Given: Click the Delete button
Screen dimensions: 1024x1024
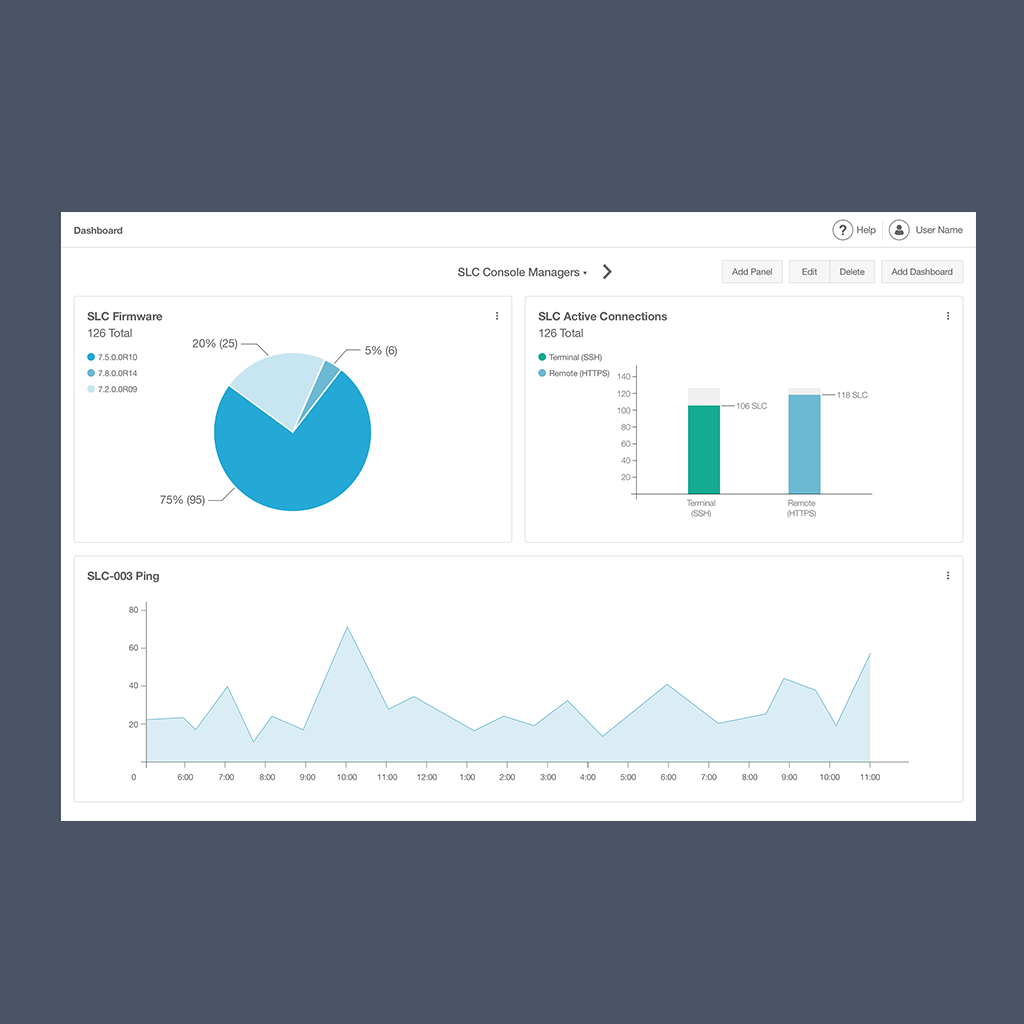Looking at the screenshot, I should tap(852, 272).
